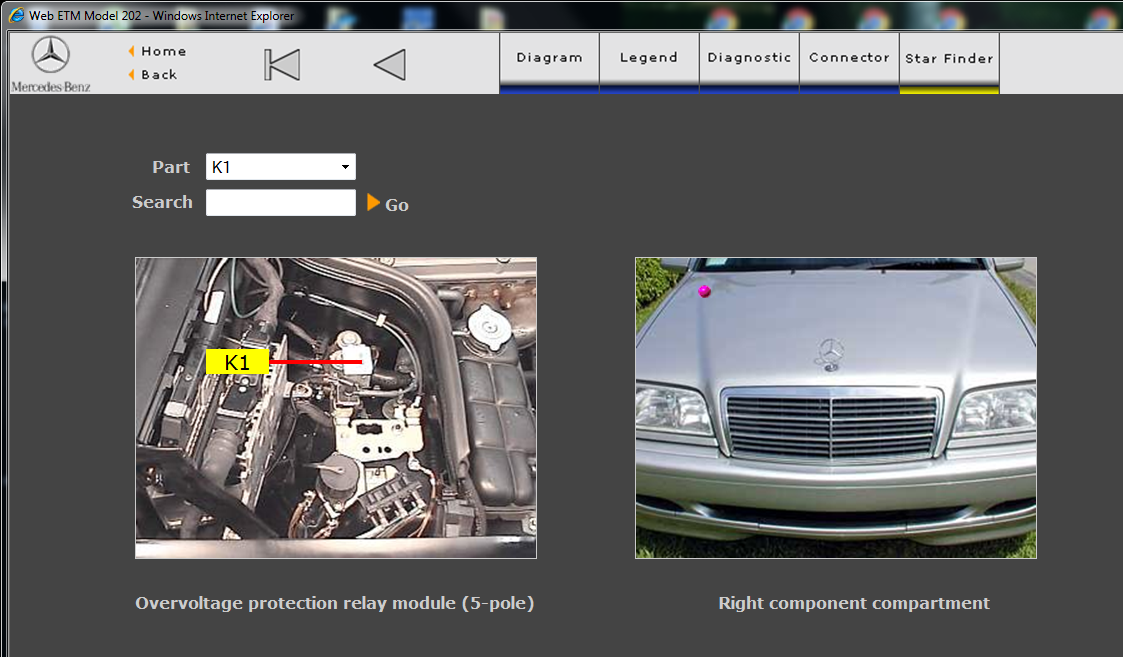Viewport: 1123px width, 657px height.
Task: Expand the Part dropdown showing K1
Action: tap(281, 167)
